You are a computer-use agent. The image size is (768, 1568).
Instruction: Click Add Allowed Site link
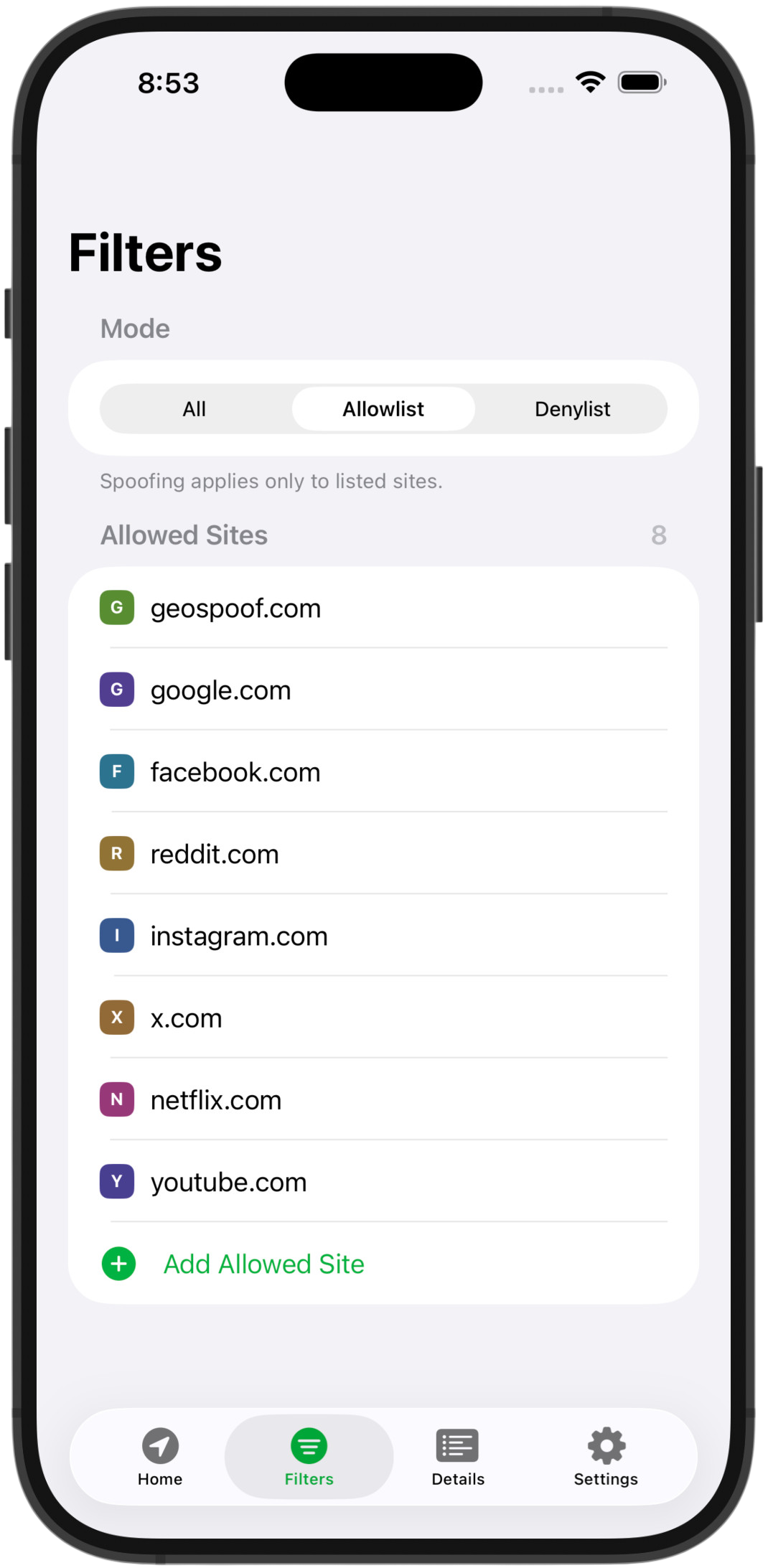click(x=264, y=1264)
